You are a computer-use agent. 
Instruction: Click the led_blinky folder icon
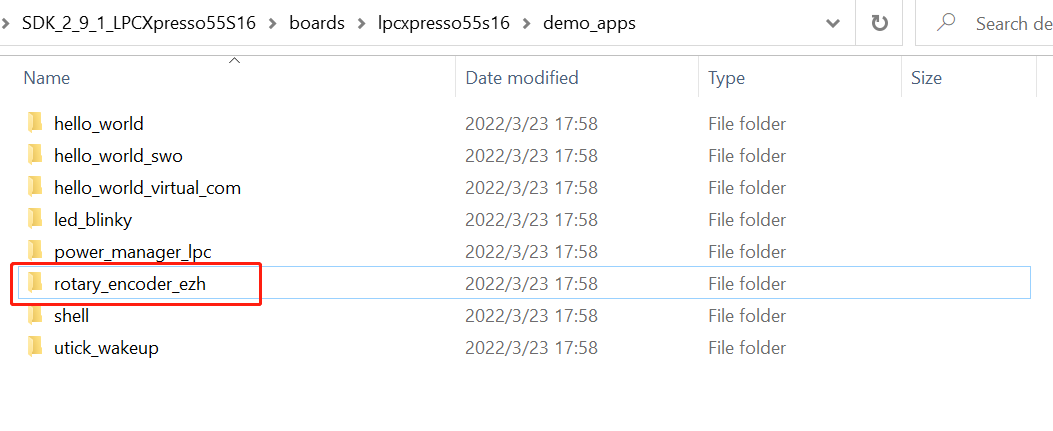[35, 220]
